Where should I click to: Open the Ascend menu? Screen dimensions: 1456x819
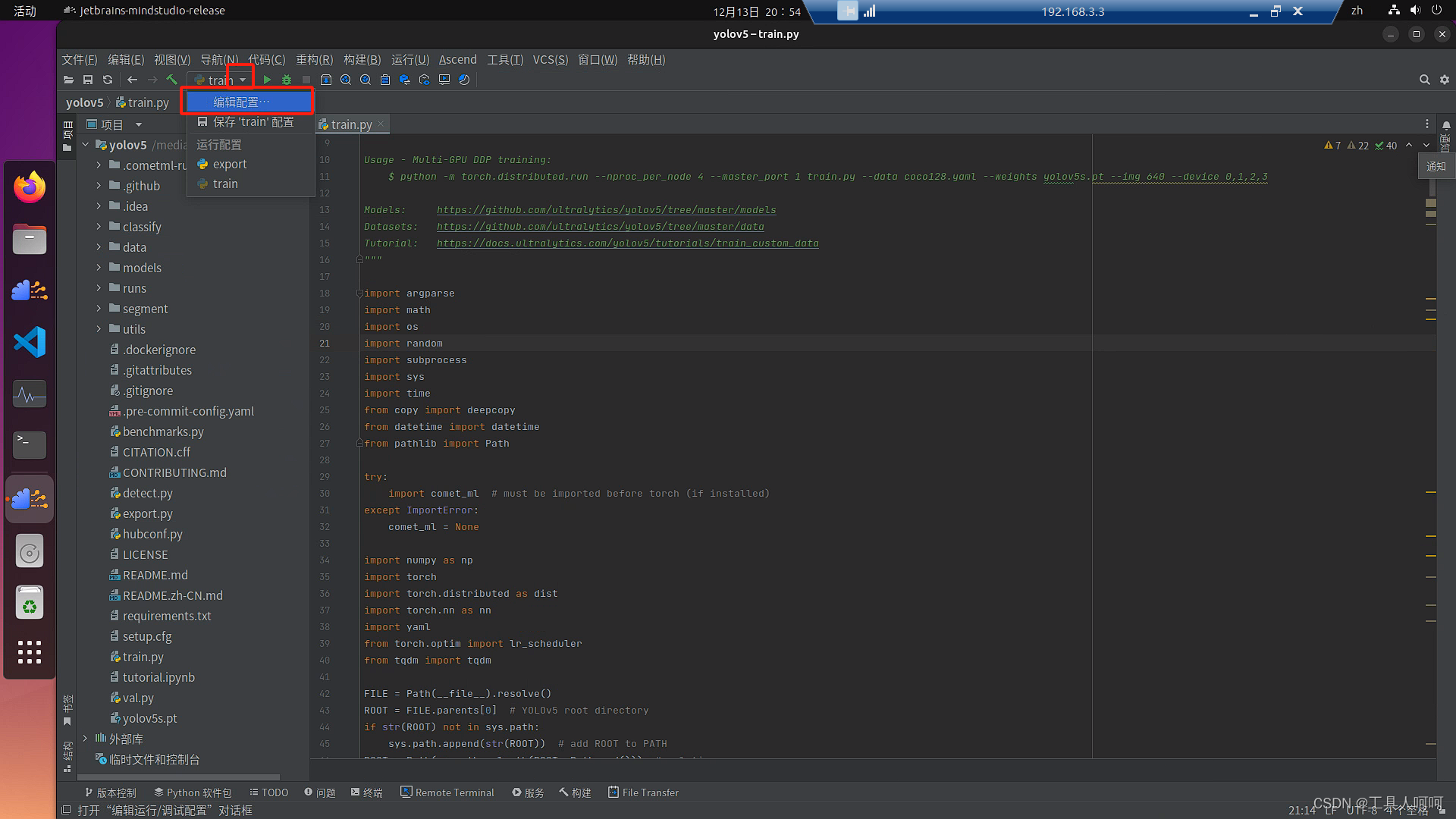(457, 60)
